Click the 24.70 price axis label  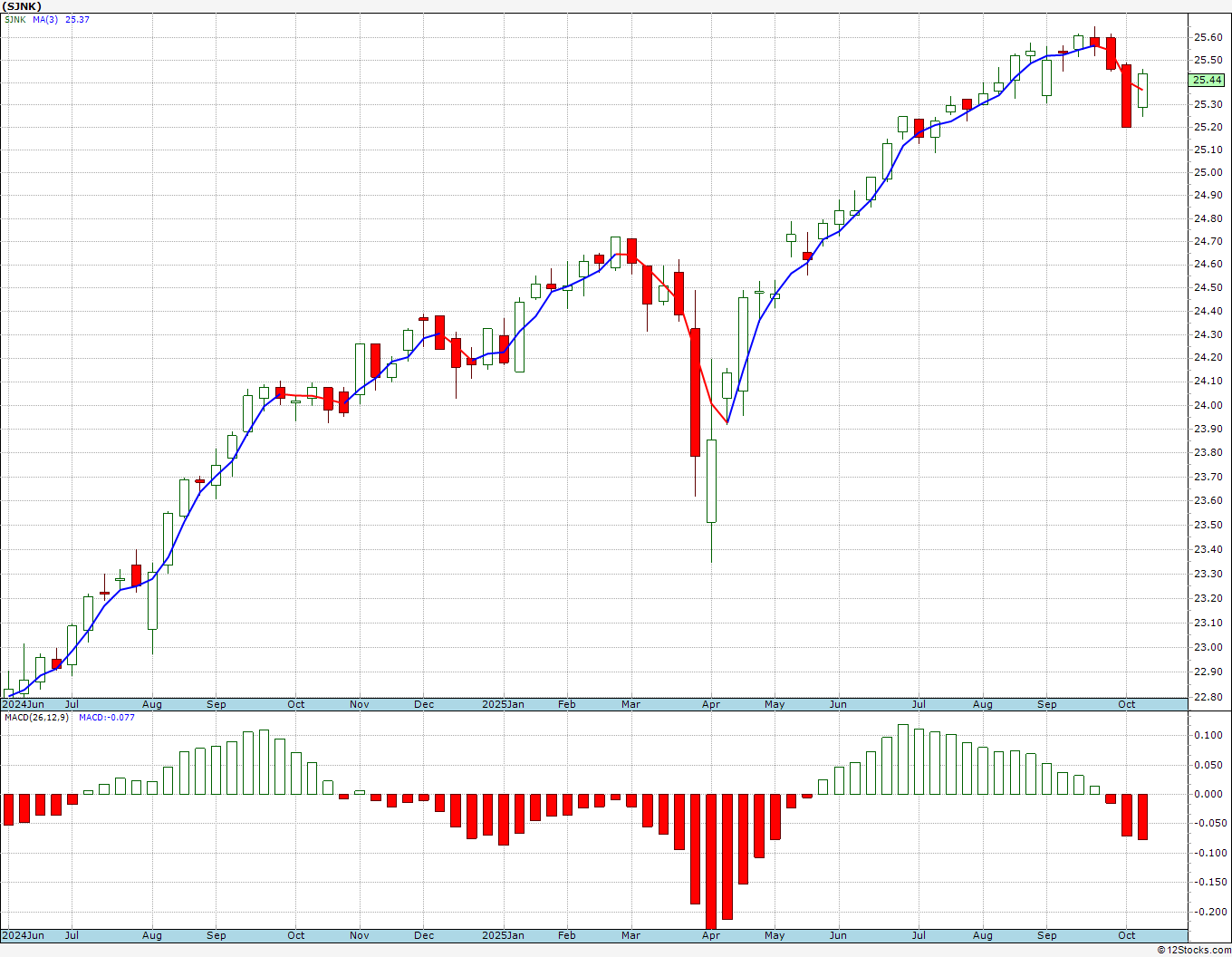[1208, 241]
